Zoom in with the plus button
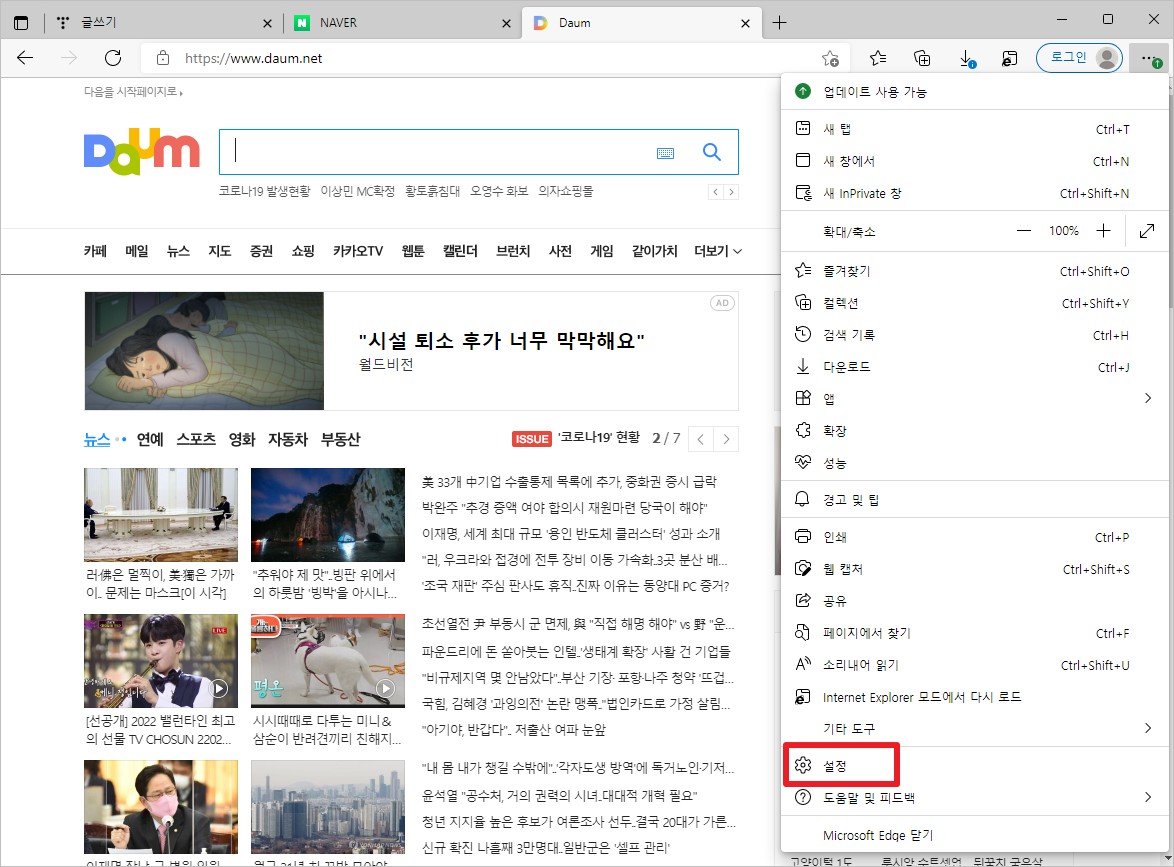Image resolution: width=1174 pixels, height=867 pixels. click(x=1103, y=231)
